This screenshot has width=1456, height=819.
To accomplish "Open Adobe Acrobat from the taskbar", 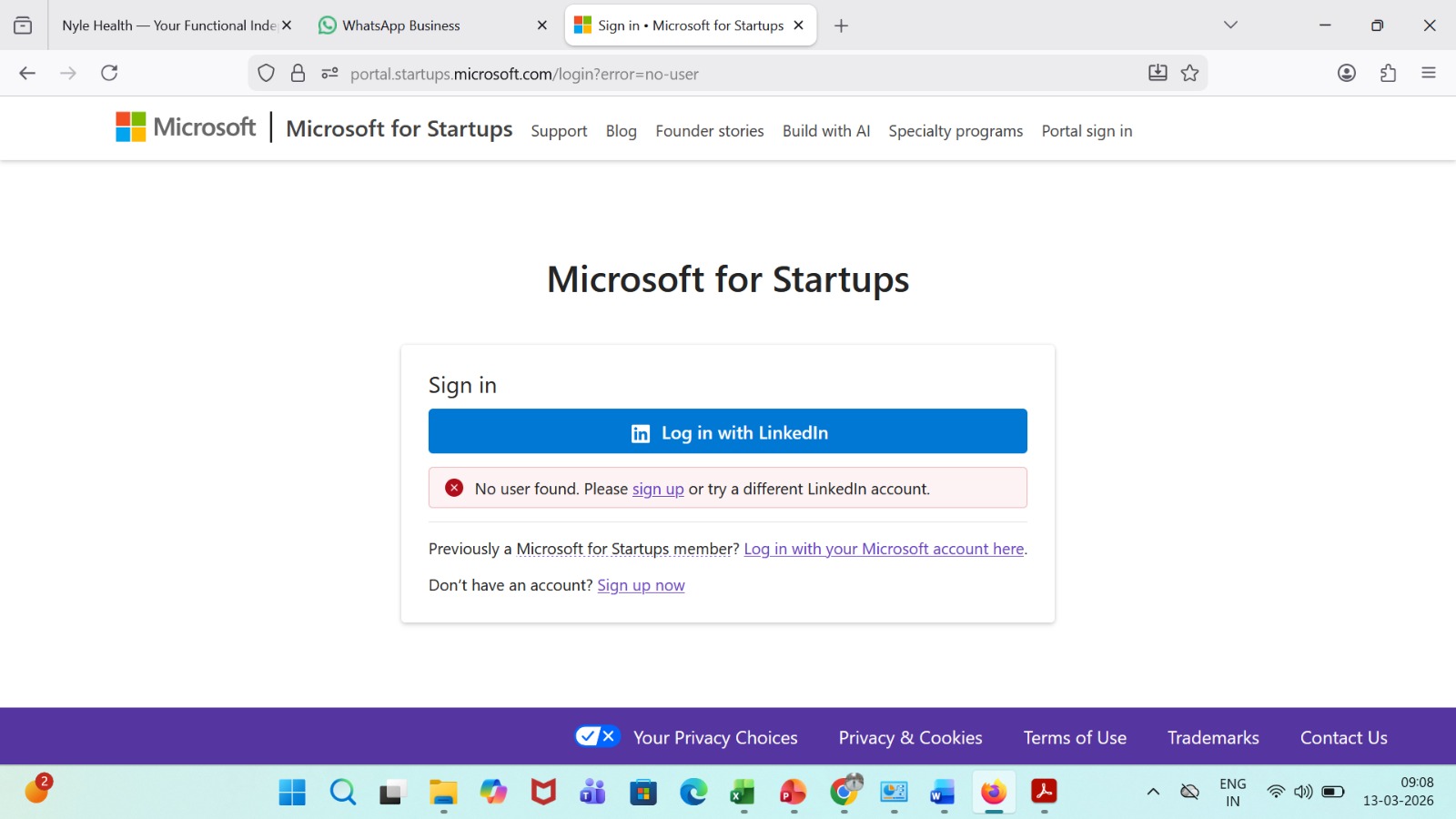I will coord(1044,793).
